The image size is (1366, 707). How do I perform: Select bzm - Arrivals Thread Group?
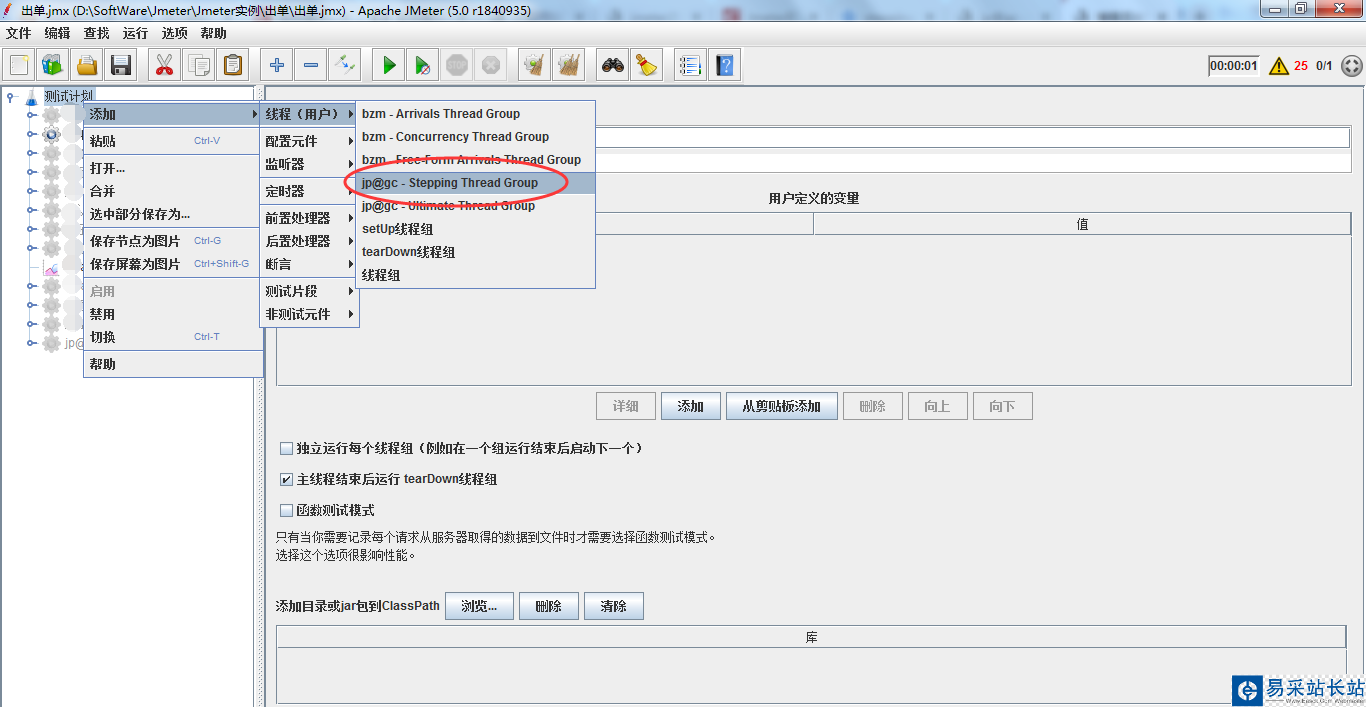click(476, 114)
